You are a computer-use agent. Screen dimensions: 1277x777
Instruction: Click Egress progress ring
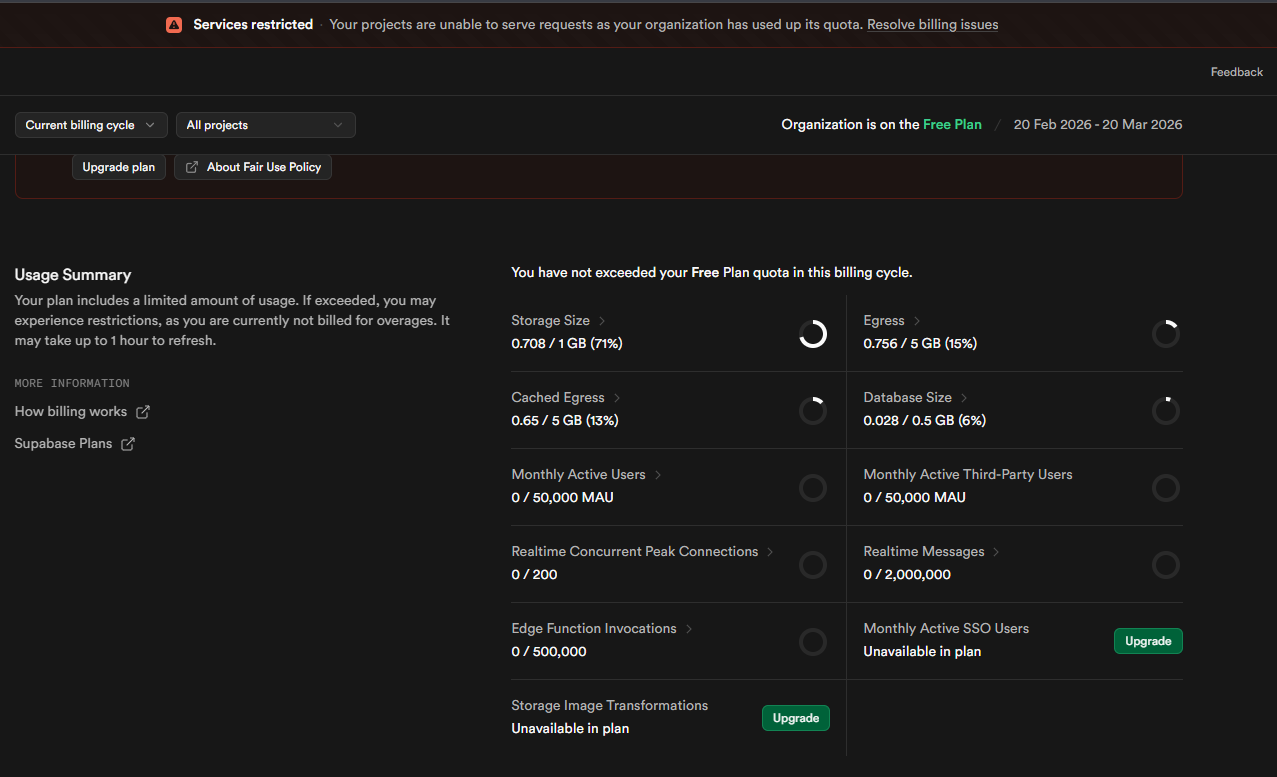pos(1166,334)
